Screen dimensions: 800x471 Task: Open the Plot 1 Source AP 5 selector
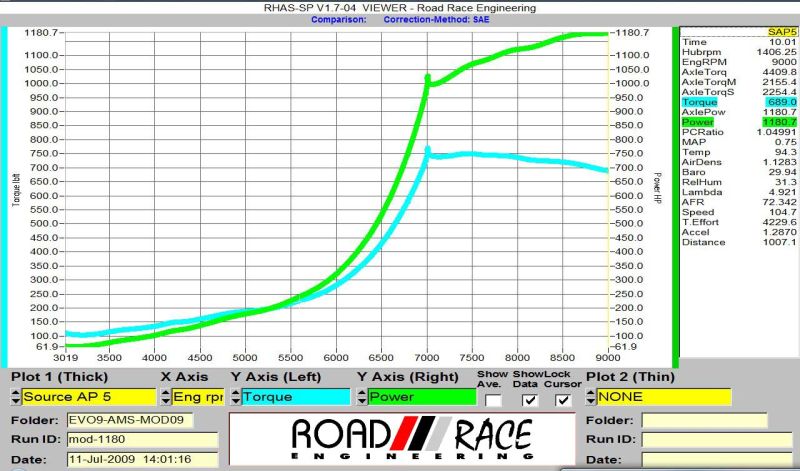[88, 397]
